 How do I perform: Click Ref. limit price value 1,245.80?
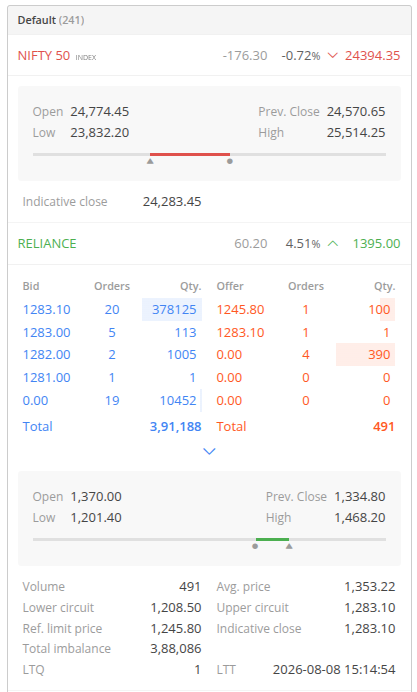point(176,628)
